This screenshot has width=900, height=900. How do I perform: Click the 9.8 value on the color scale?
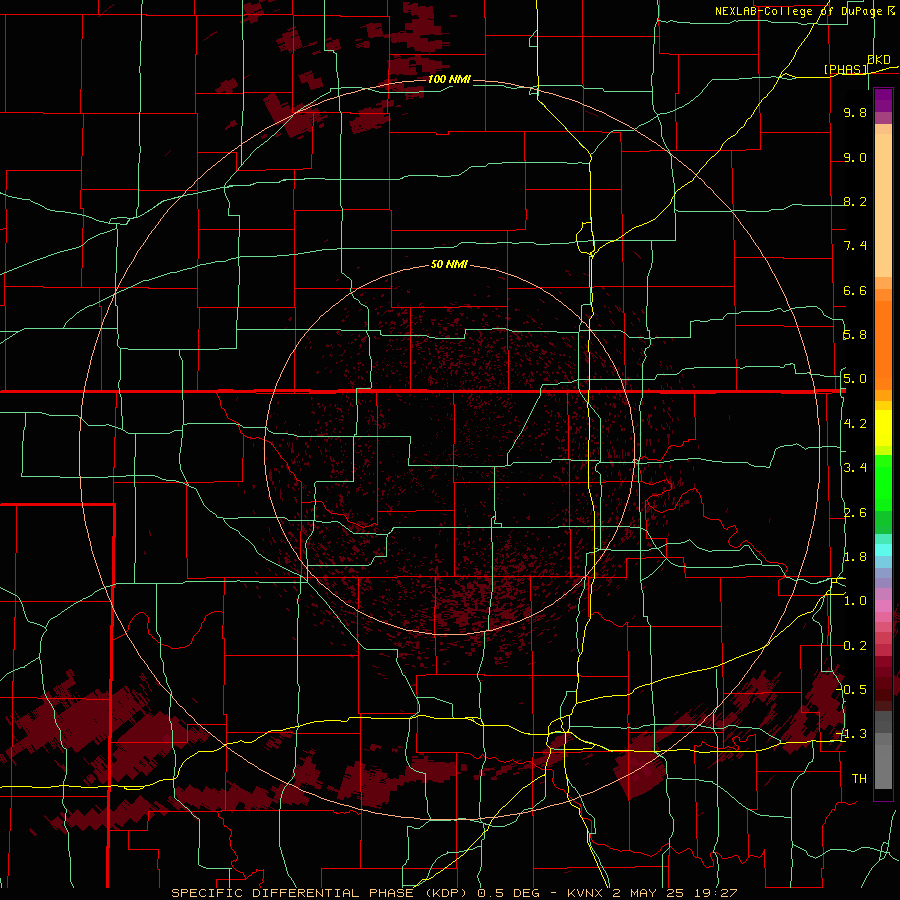(855, 112)
